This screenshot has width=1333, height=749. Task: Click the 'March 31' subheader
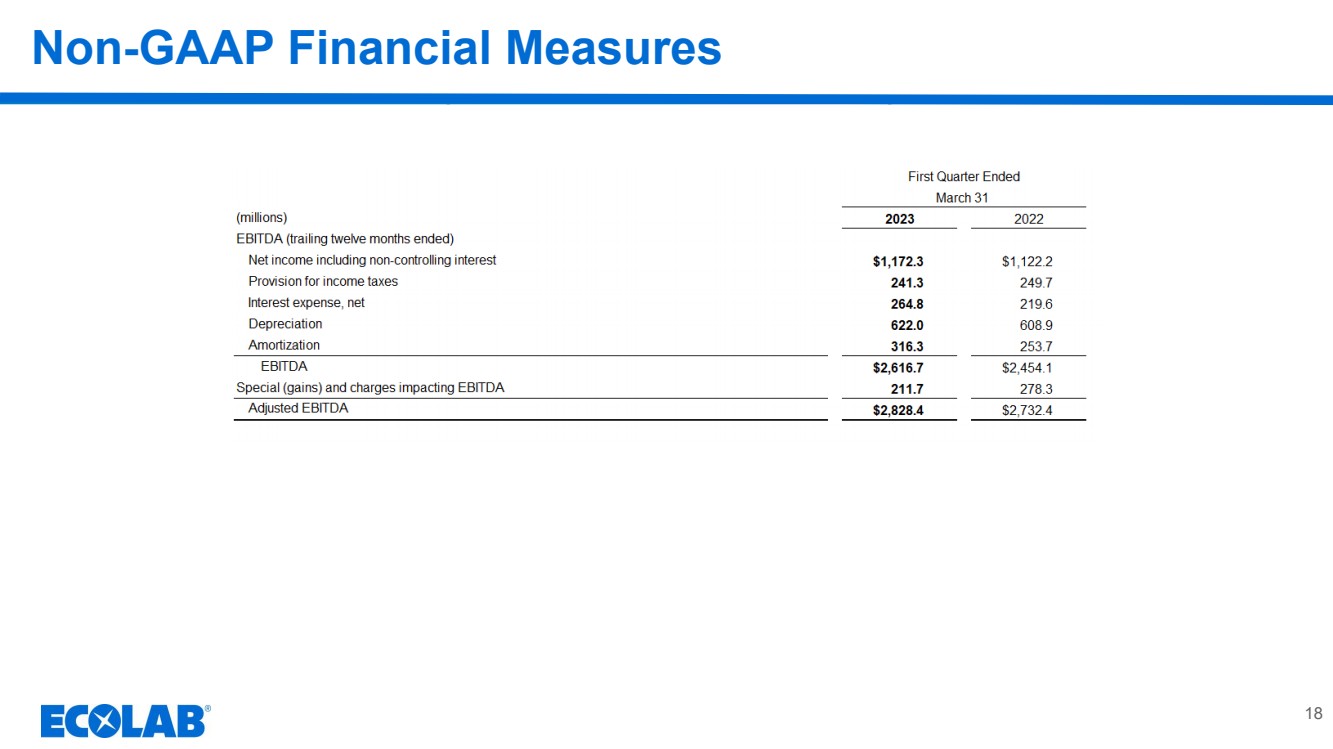pyautogui.click(x=962, y=198)
